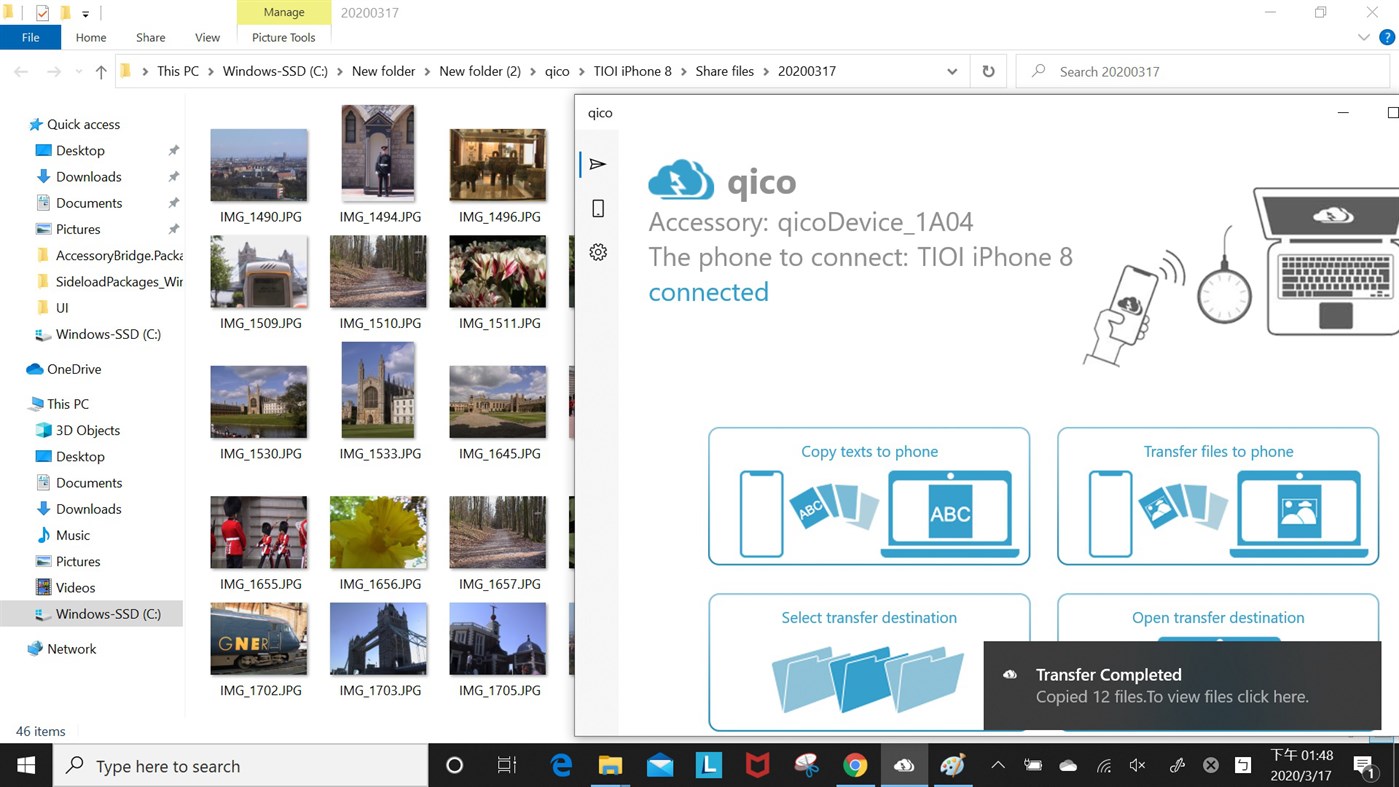Refresh the folder with the refresh icon
Viewport: 1399px width, 787px height.
click(987, 71)
